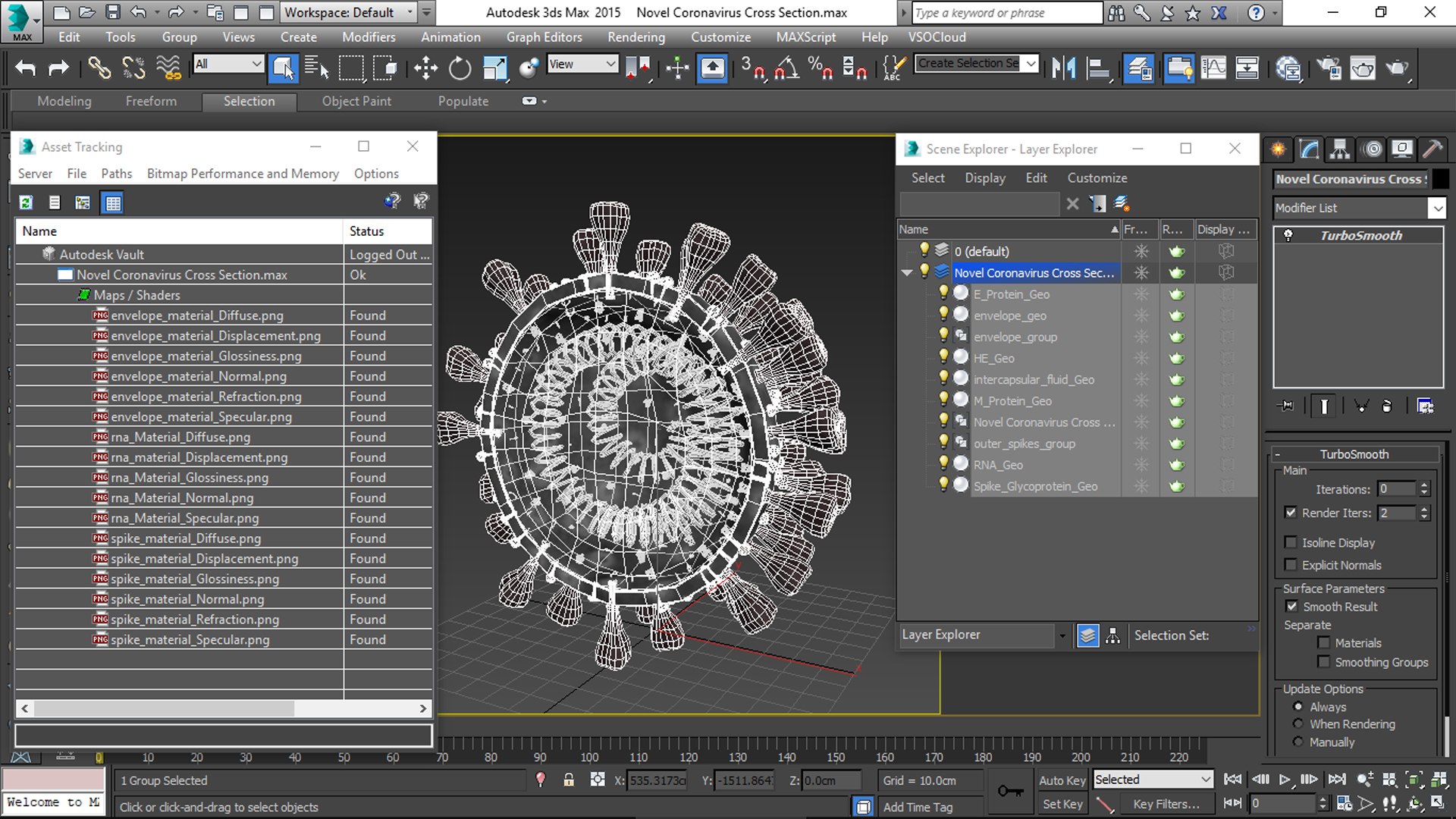Screen dimensions: 1456x819
Task: Open Bitmap Performance and Memory menu
Action: (243, 174)
